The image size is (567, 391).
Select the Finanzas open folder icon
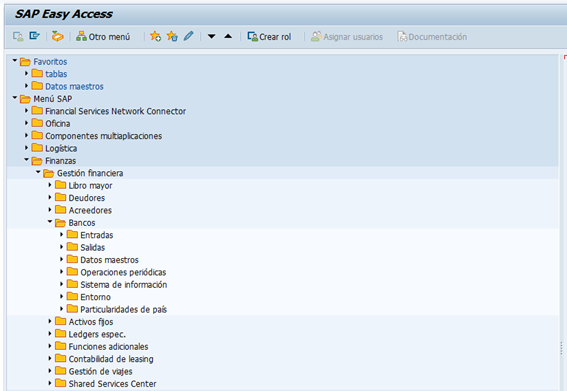(37, 161)
